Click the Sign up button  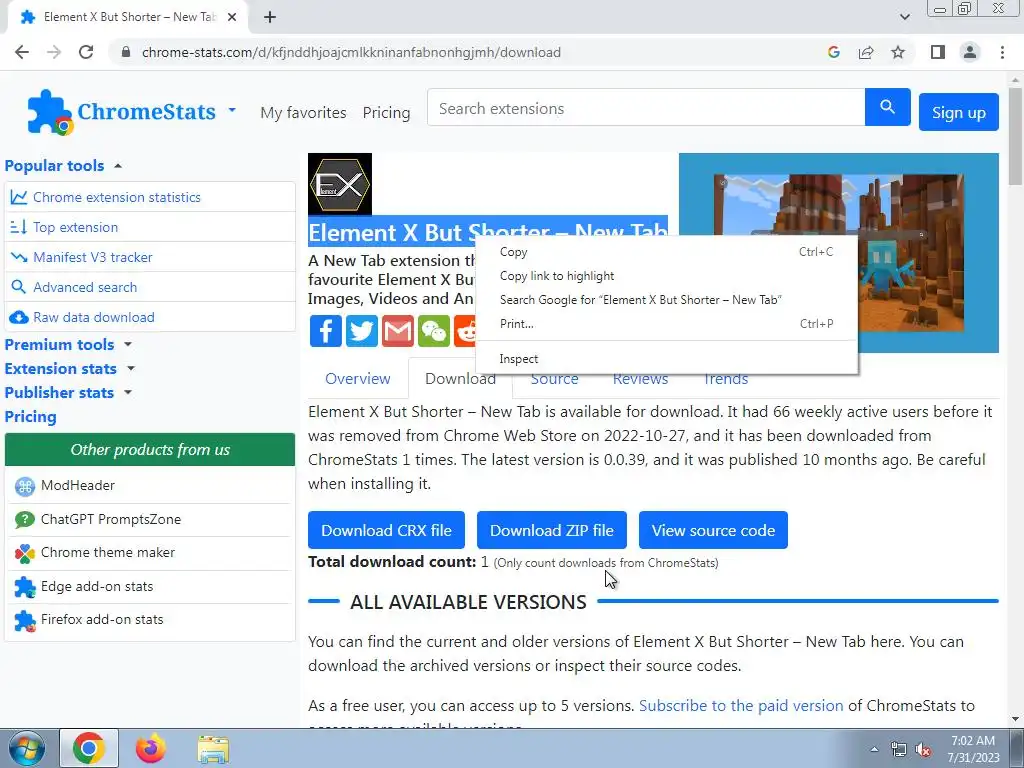click(958, 112)
